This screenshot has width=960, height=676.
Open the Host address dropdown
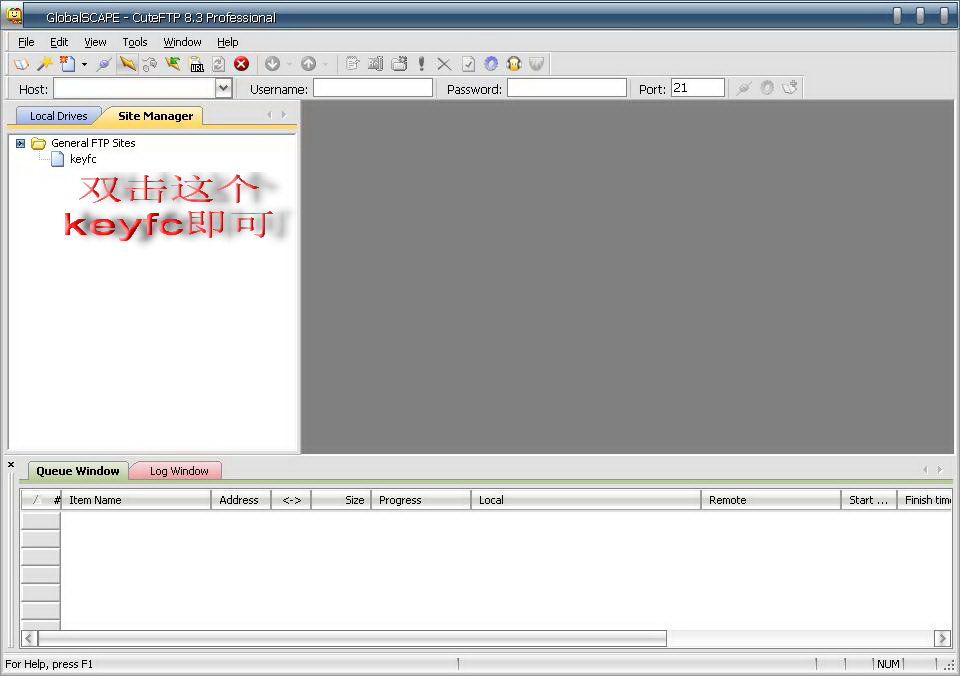(x=224, y=89)
